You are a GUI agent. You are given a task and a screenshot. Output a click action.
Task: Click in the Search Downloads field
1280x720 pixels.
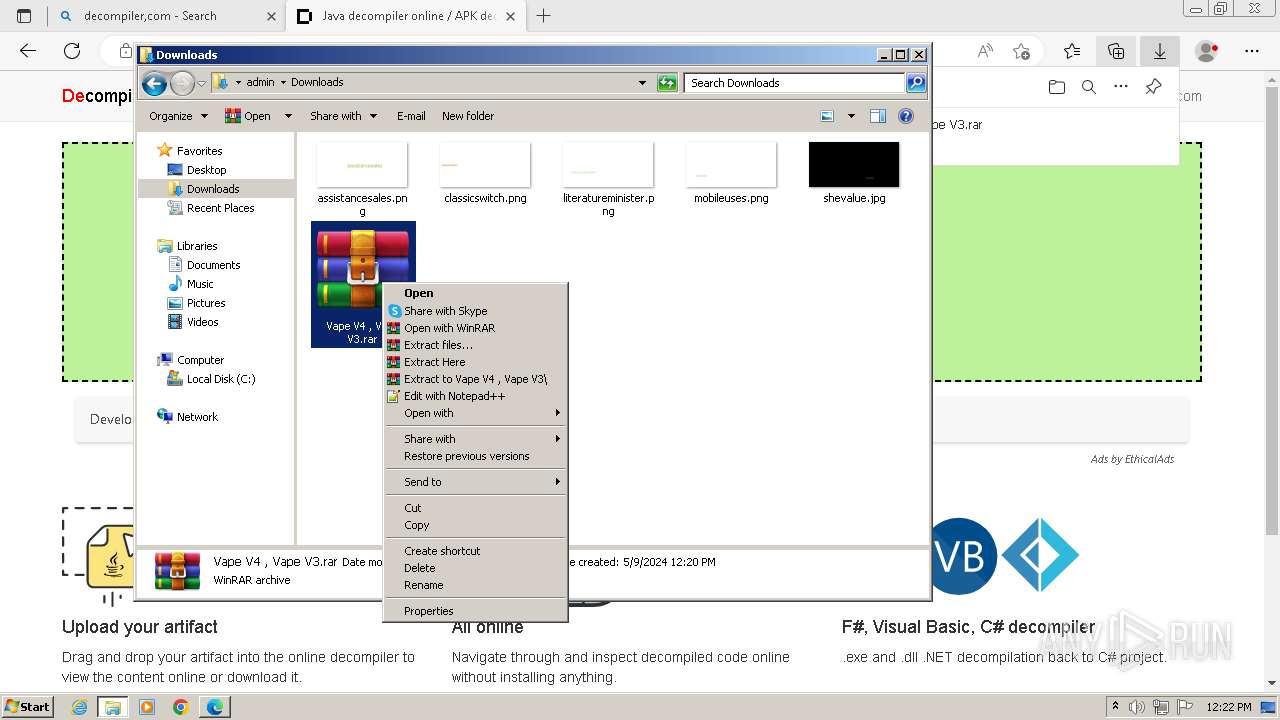[x=795, y=83]
